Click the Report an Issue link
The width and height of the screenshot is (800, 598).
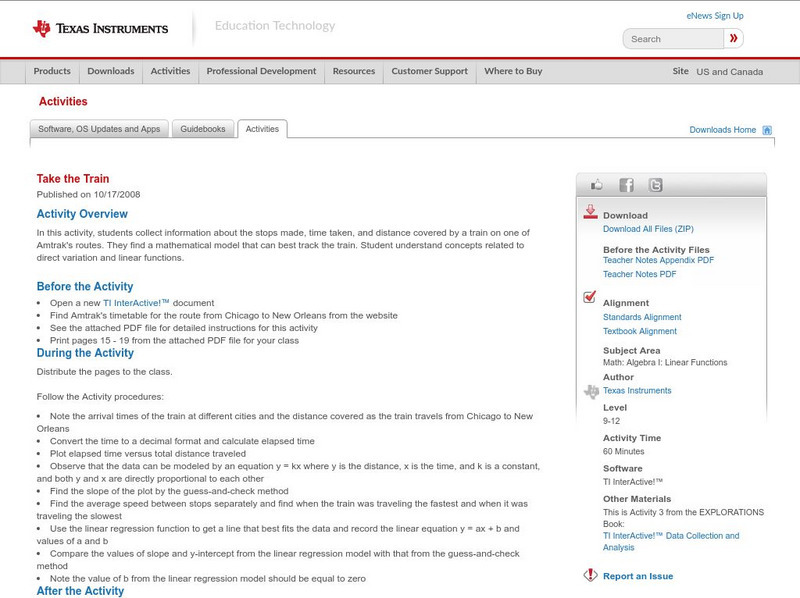coord(638,576)
